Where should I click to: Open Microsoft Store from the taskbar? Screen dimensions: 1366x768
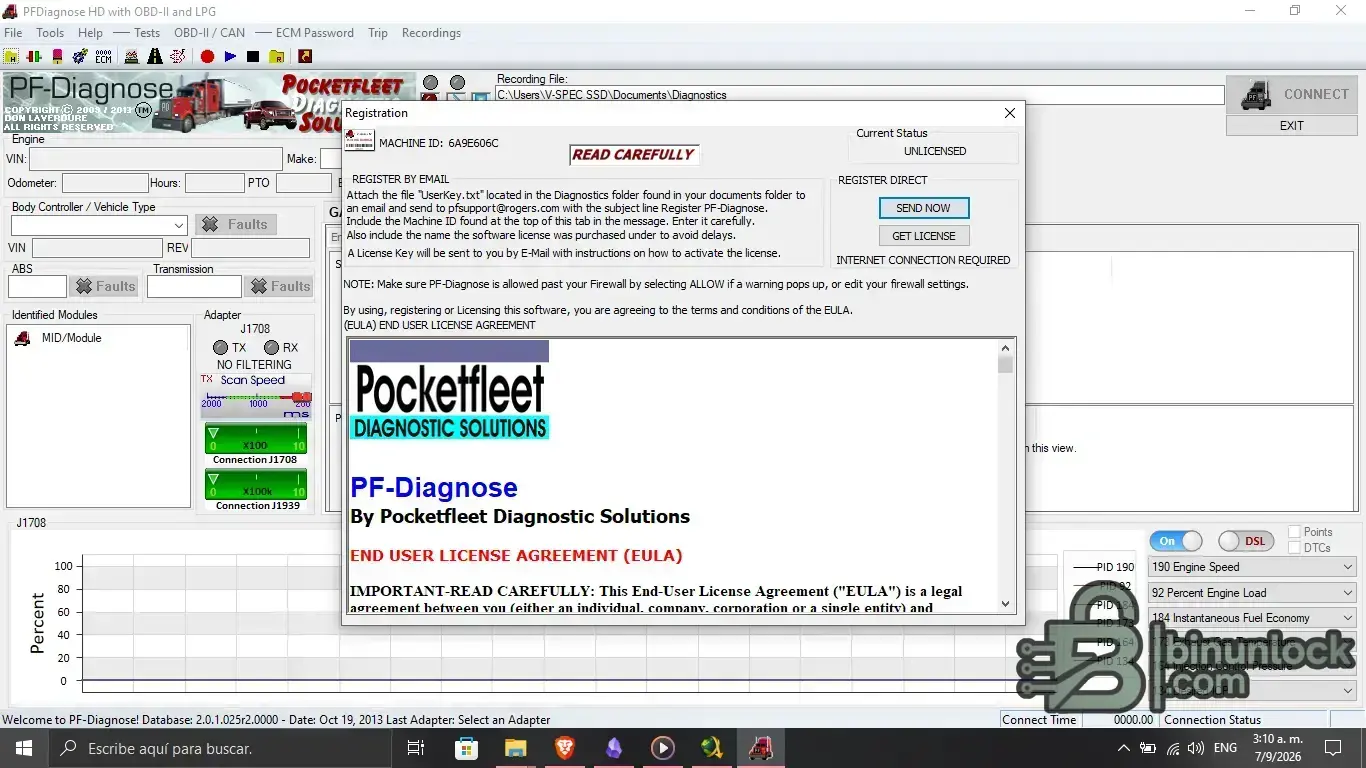pyautogui.click(x=466, y=748)
